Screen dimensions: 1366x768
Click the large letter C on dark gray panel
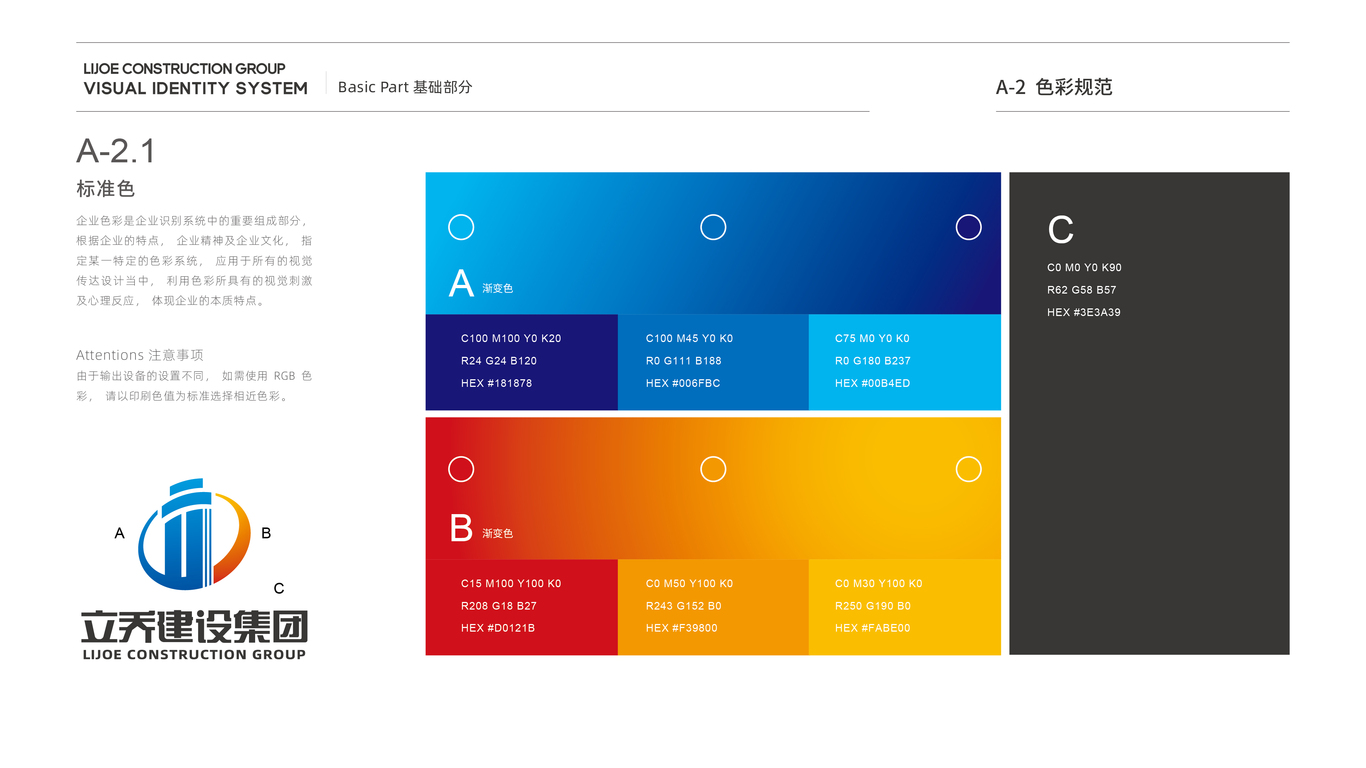(1061, 230)
